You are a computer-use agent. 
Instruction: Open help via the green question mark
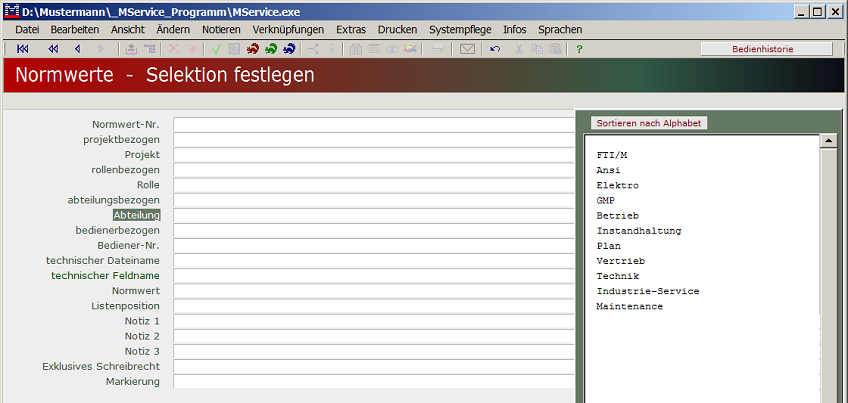pyautogui.click(x=579, y=49)
